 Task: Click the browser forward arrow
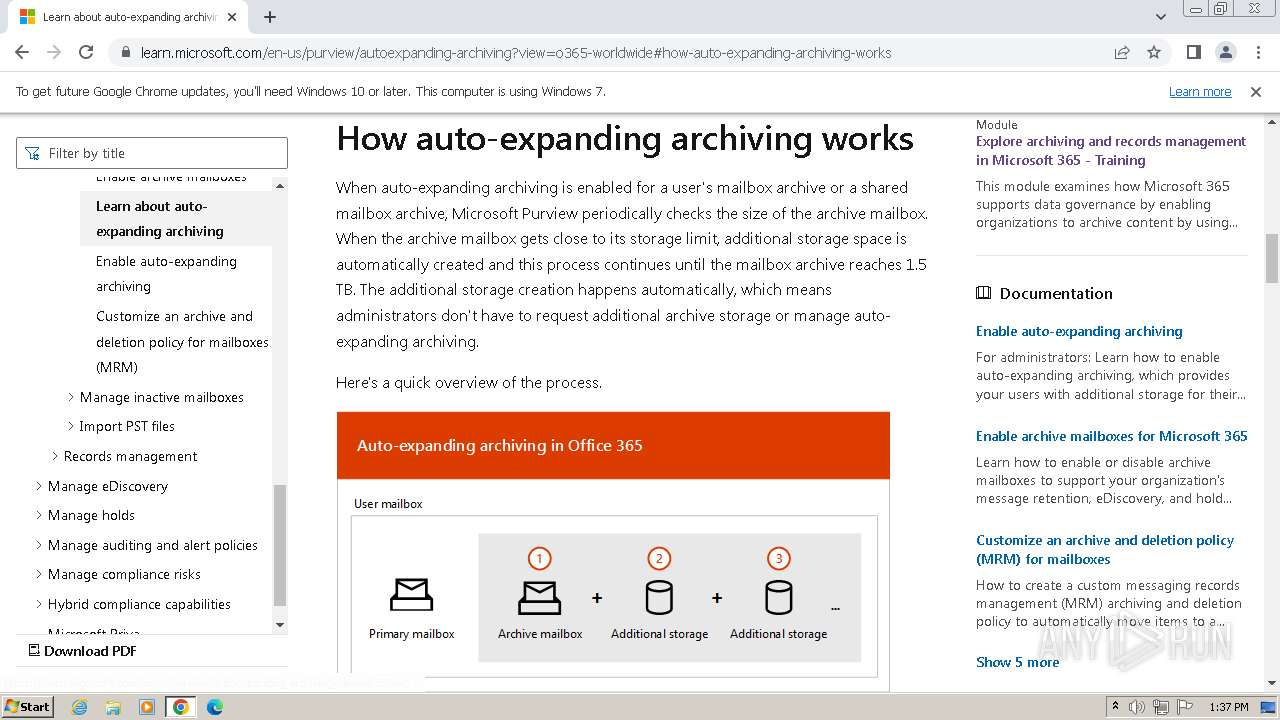(54, 52)
